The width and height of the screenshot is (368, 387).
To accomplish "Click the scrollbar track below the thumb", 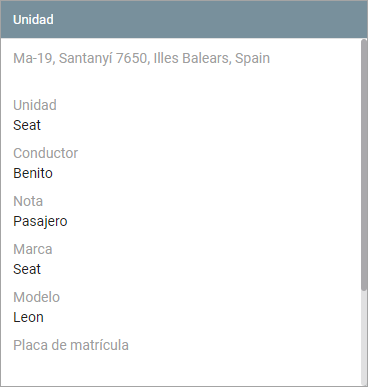I will pos(364,337).
